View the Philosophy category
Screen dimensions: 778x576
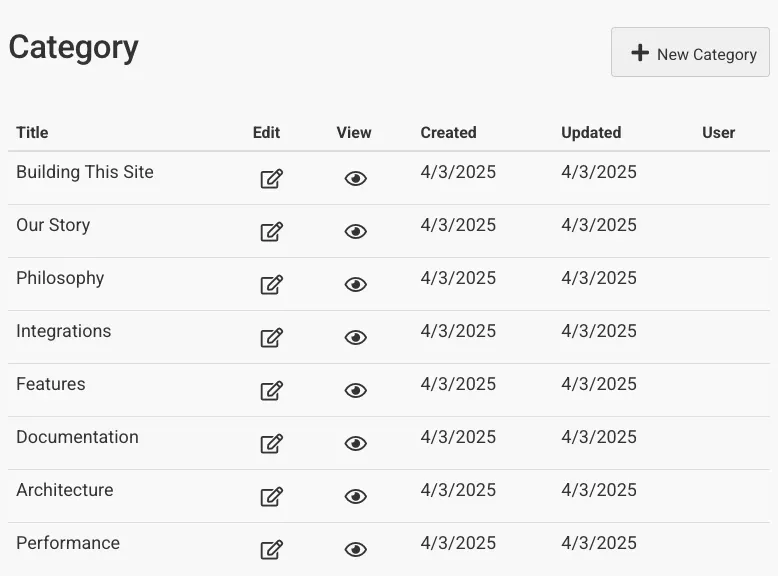click(355, 285)
